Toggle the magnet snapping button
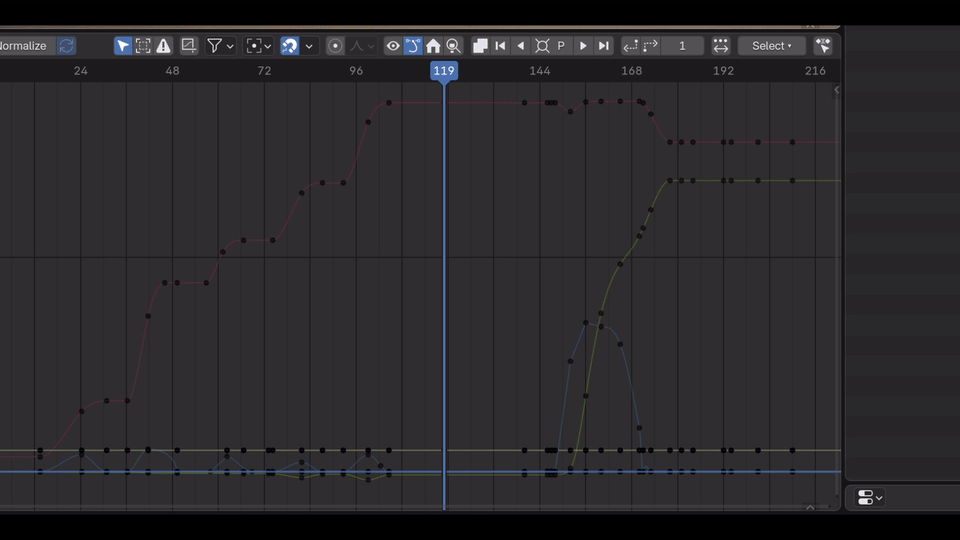Viewport: 960px width, 540px height. 290,46
